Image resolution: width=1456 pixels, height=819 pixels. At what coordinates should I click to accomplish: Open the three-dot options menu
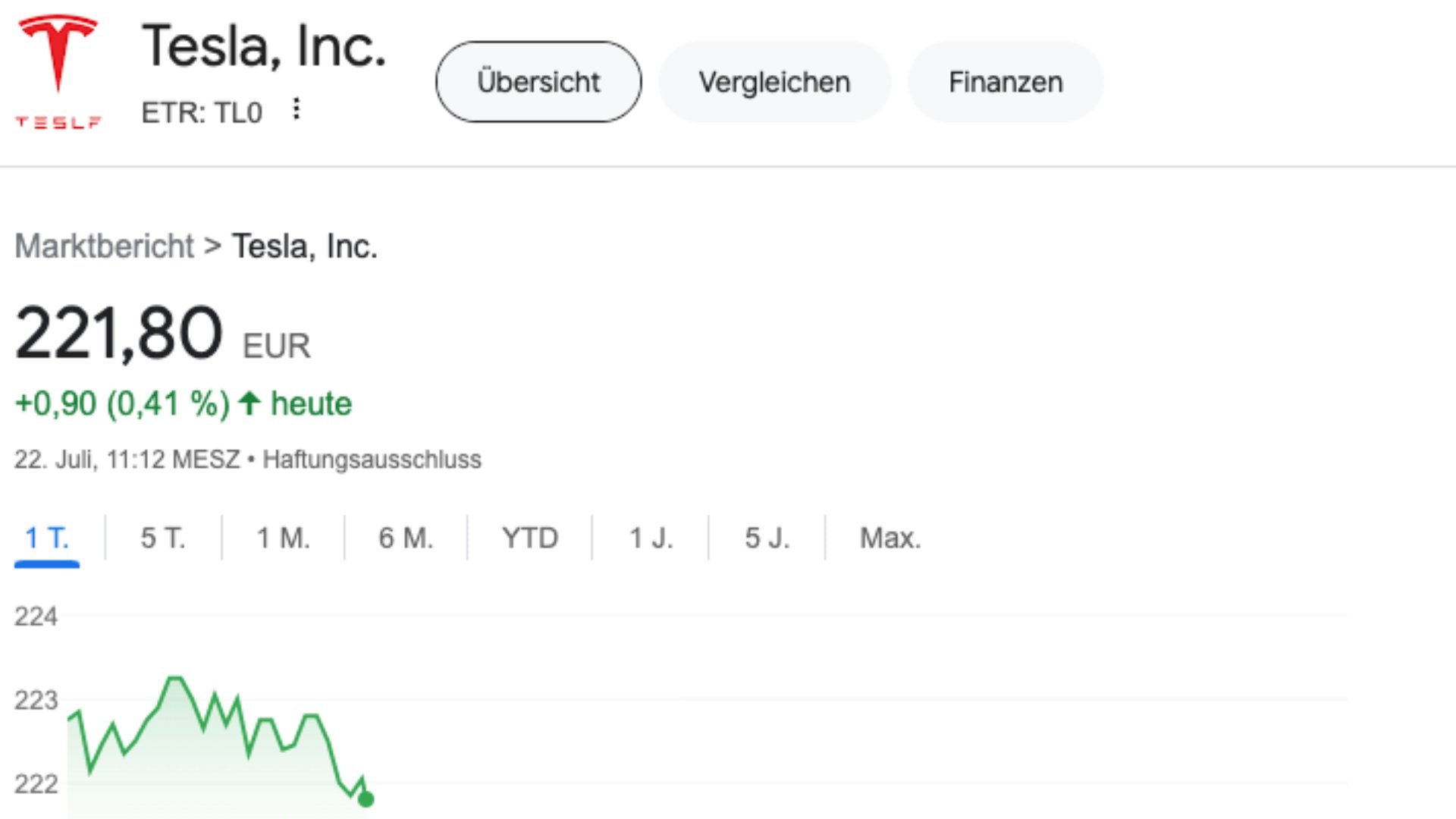tap(297, 109)
